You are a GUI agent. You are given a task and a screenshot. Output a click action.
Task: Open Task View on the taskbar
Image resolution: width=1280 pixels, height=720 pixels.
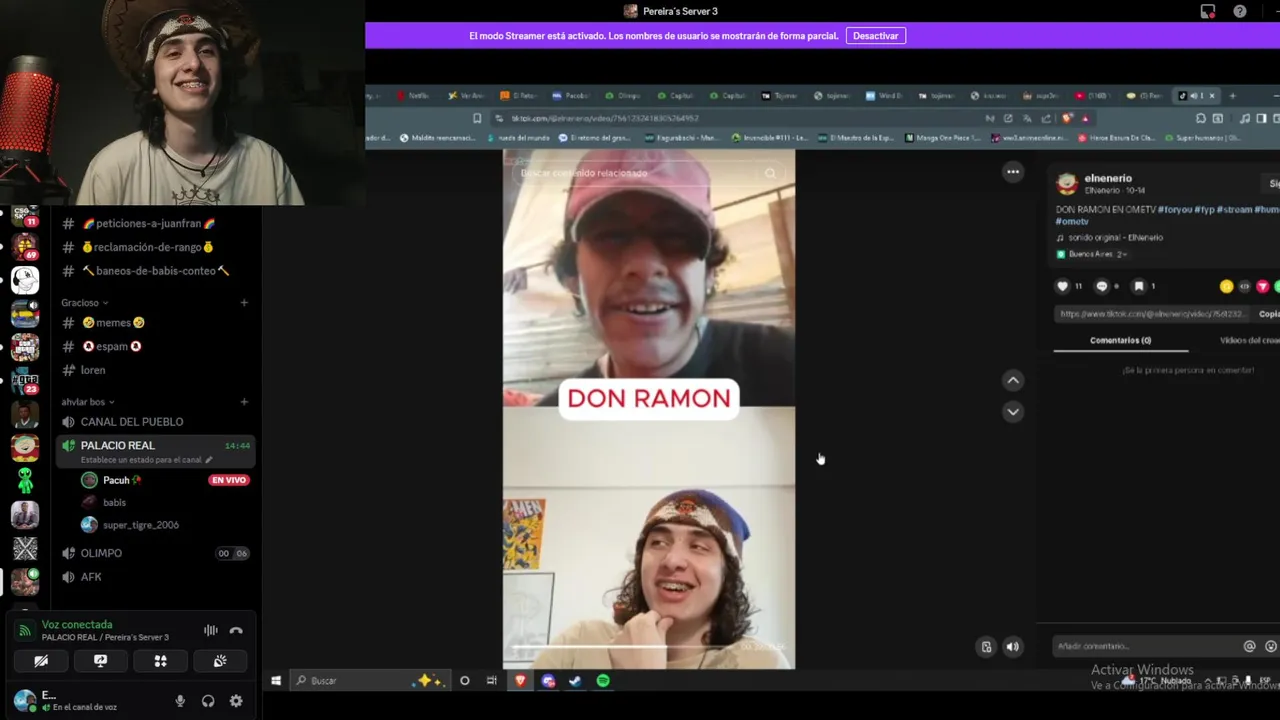pos(491,681)
